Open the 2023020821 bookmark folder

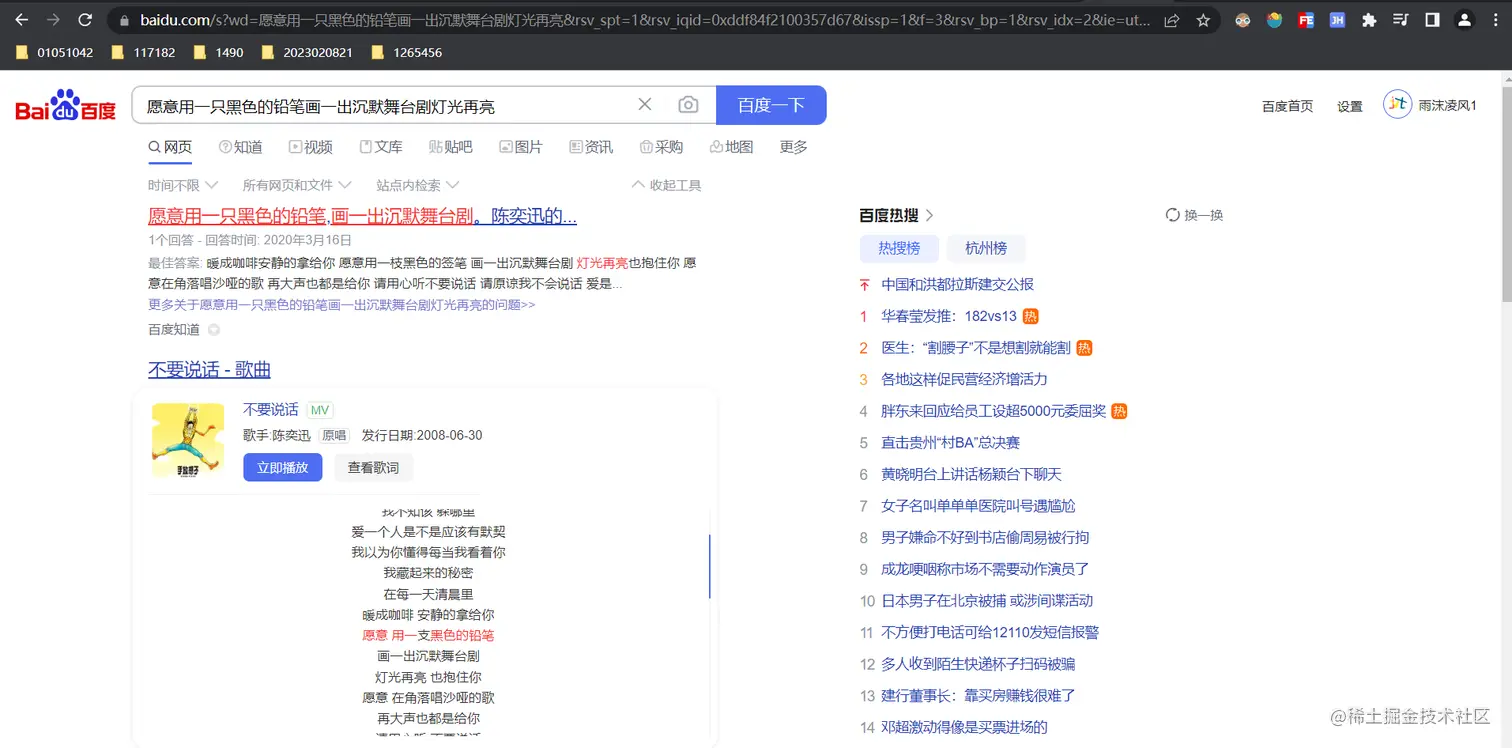[307, 52]
